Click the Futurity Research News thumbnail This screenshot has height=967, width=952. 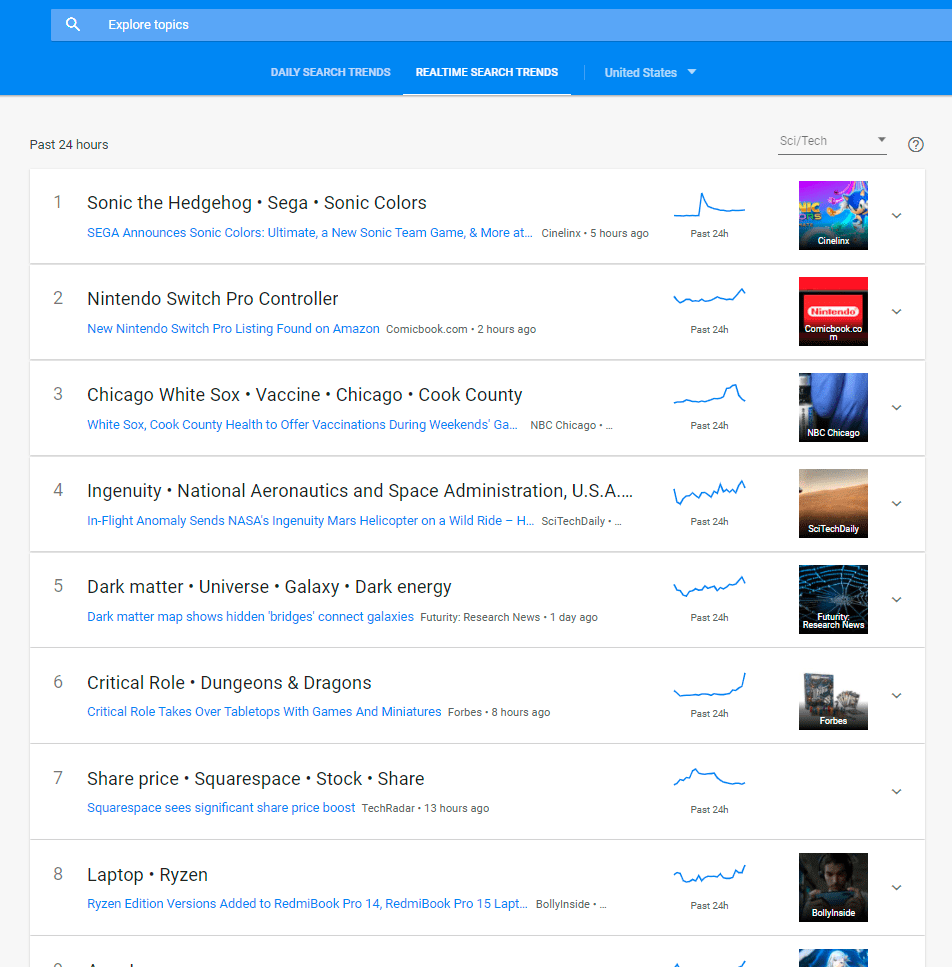pyautogui.click(x=833, y=599)
